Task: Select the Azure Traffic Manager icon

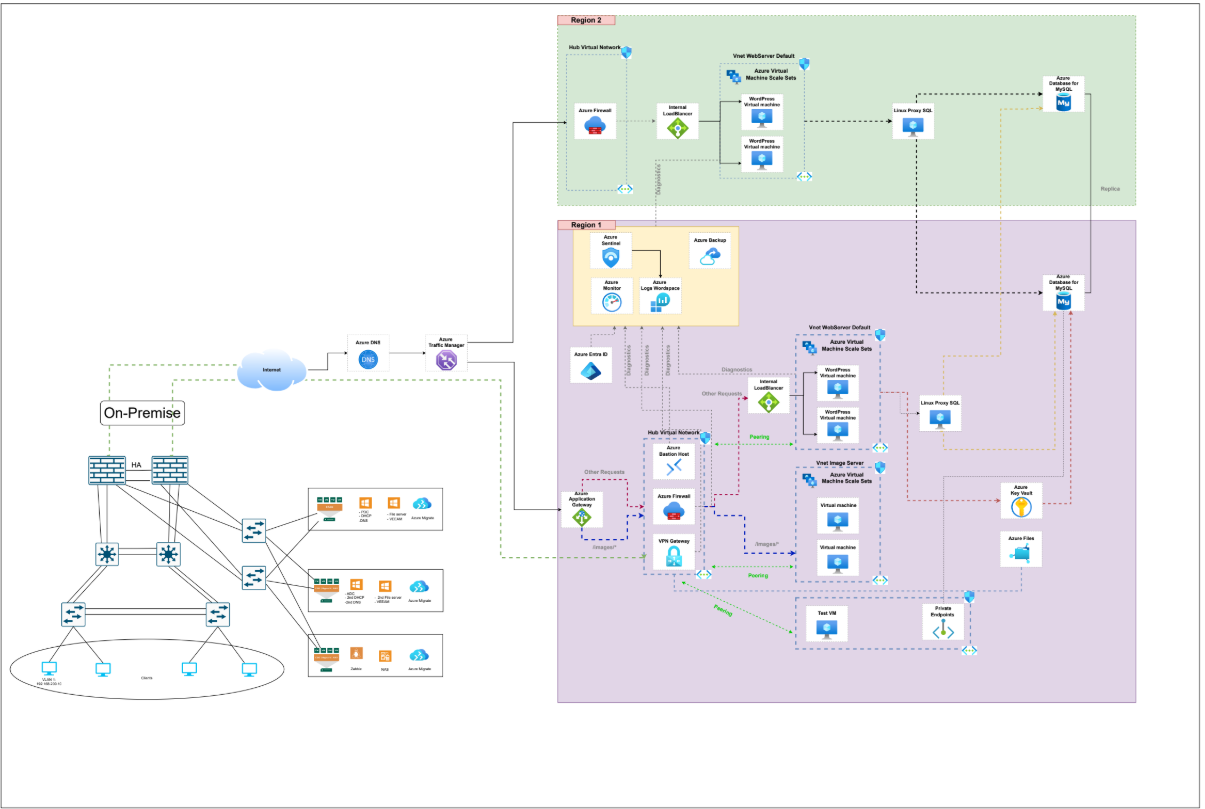Action: (446, 361)
